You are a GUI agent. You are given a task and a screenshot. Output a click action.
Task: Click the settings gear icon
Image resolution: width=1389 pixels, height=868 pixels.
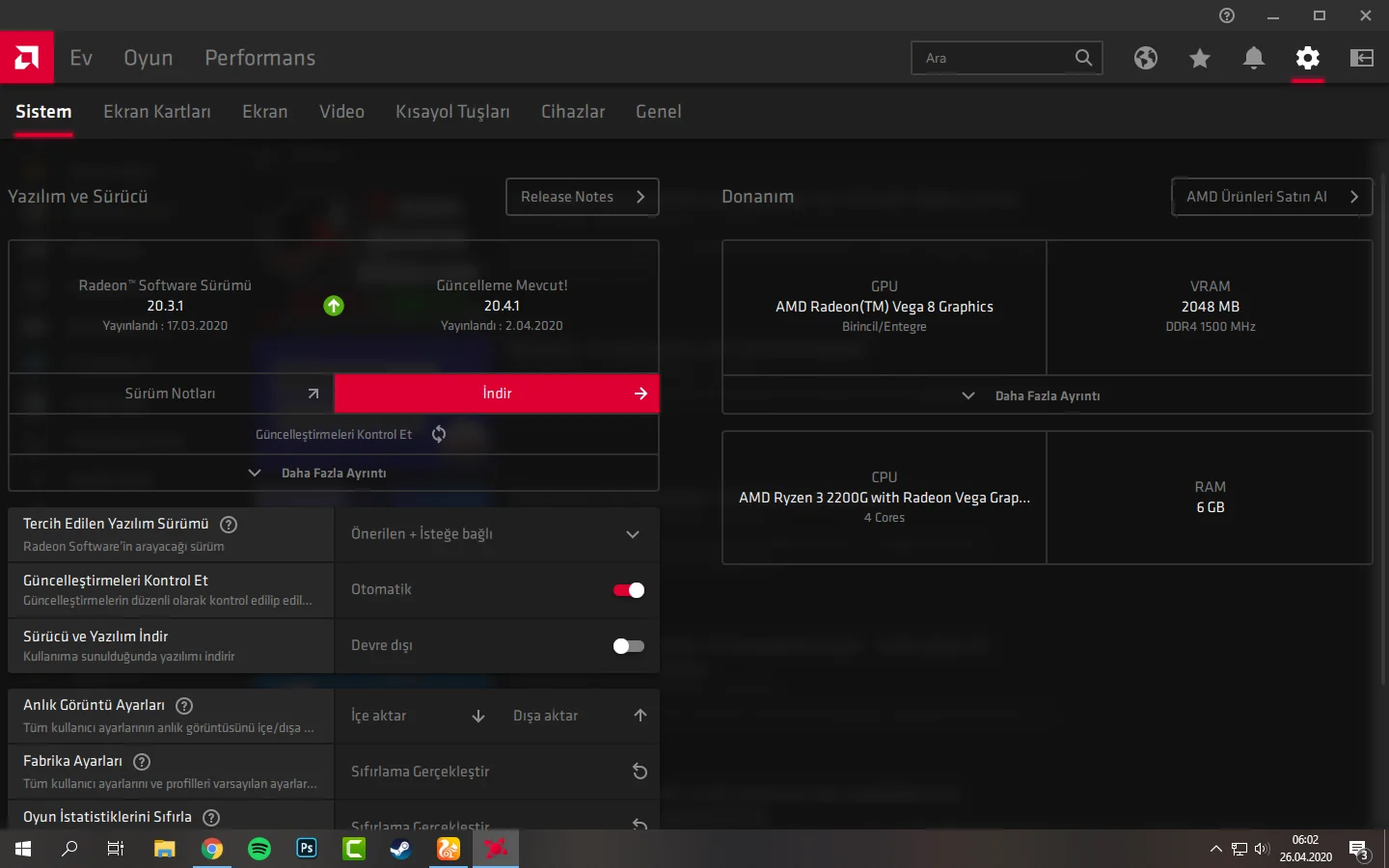(x=1307, y=58)
